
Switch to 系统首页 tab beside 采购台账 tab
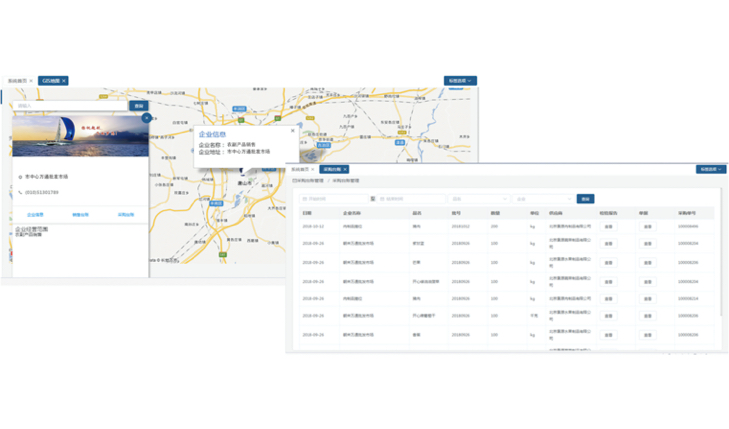coord(300,170)
